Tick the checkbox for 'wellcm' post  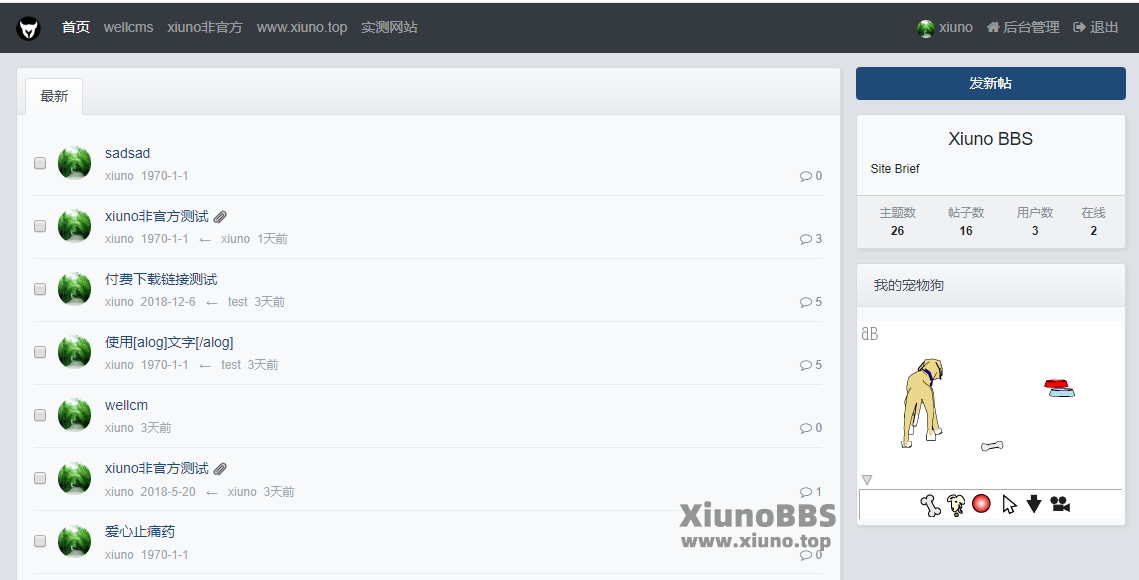point(40,415)
